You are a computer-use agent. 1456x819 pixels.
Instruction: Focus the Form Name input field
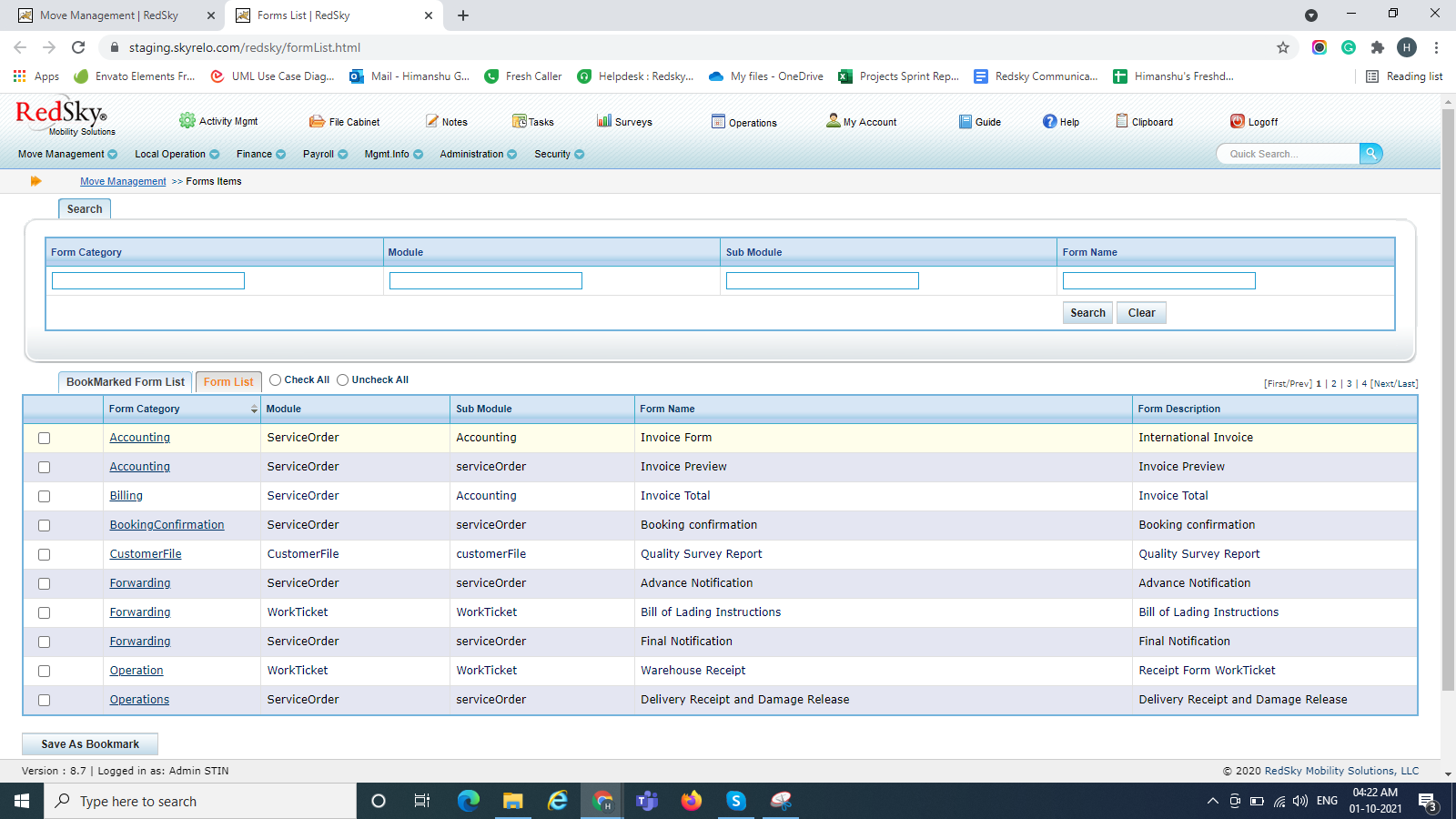pos(1159,281)
